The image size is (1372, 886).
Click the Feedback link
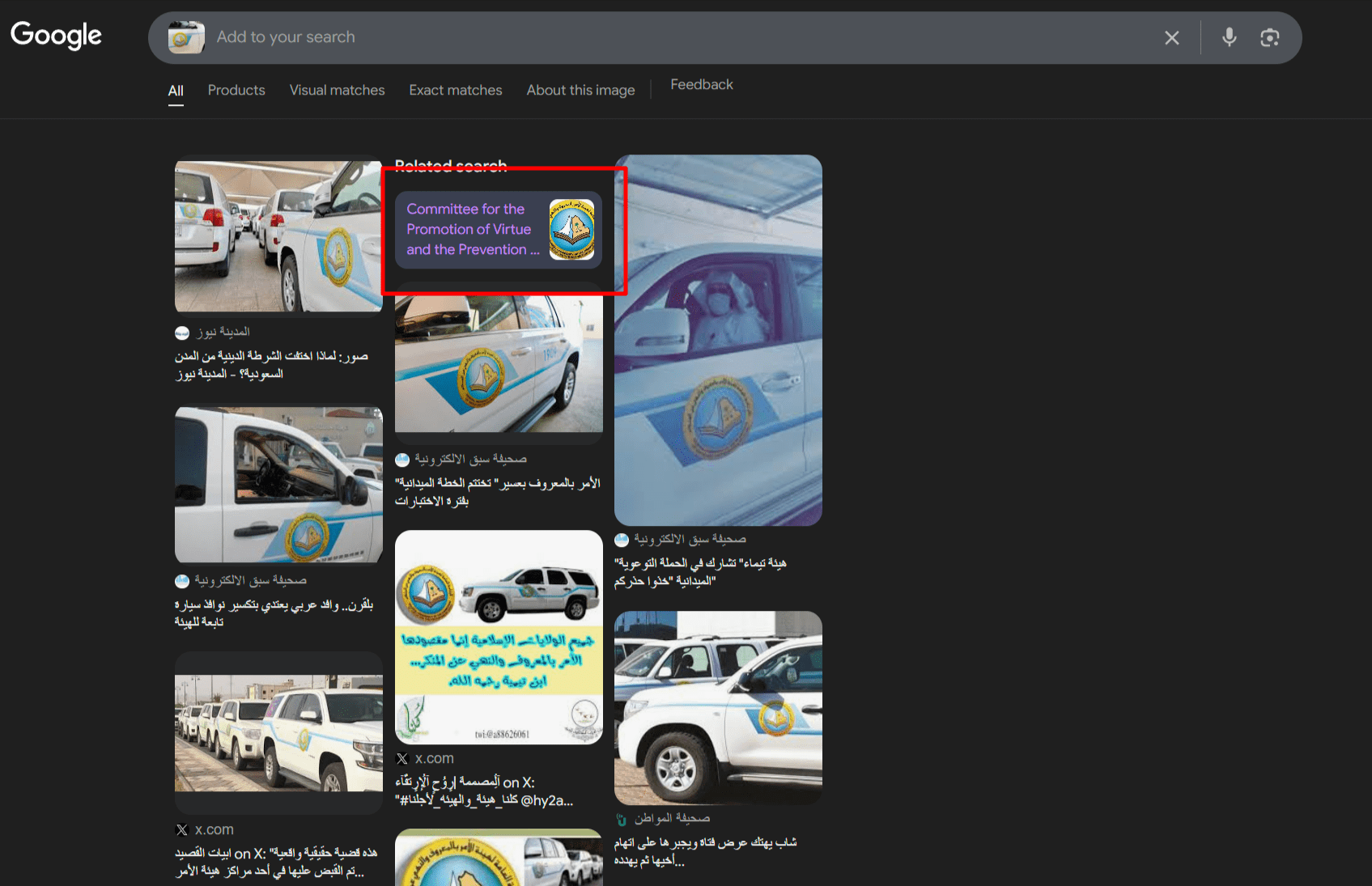pos(701,85)
